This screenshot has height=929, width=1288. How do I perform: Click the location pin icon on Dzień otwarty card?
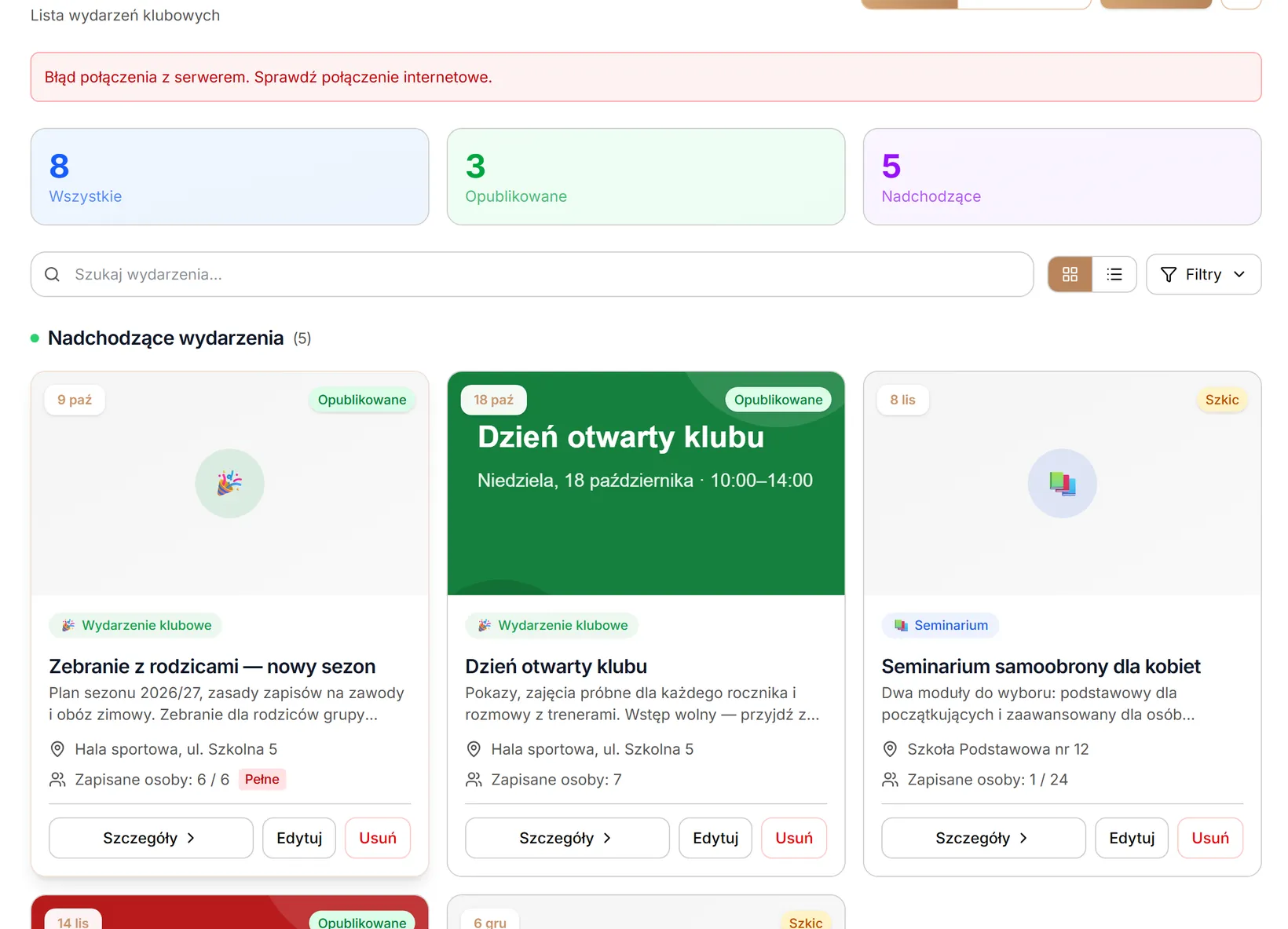click(474, 749)
